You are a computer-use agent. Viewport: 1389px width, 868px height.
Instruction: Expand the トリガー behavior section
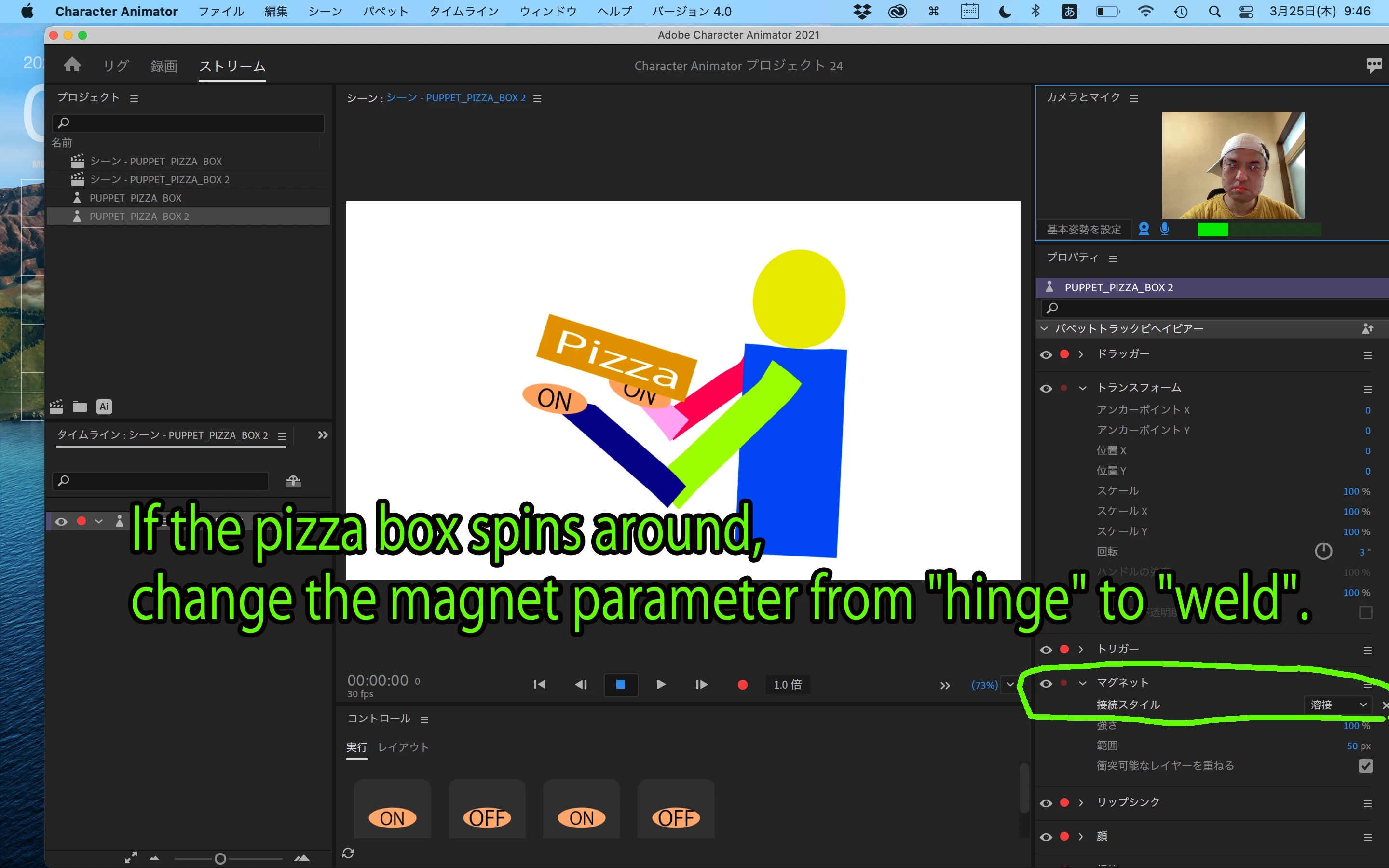pyautogui.click(x=1081, y=649)
